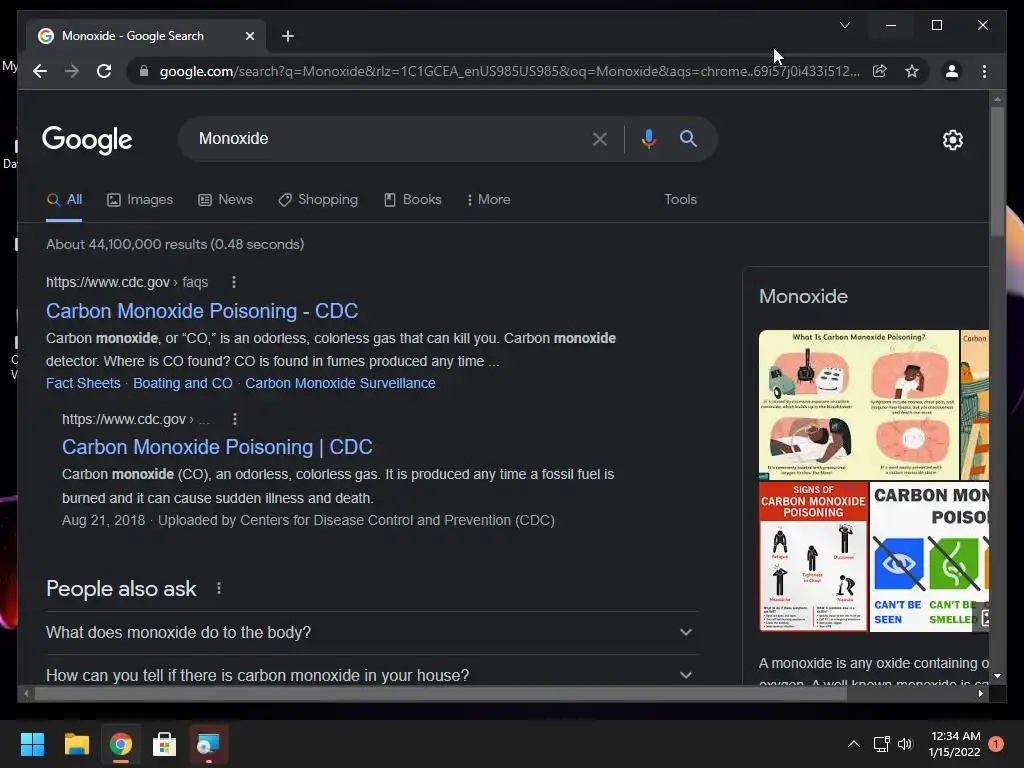Select the All results tab
Viewport: 1024px width, 768px height.
pos(64,200)
